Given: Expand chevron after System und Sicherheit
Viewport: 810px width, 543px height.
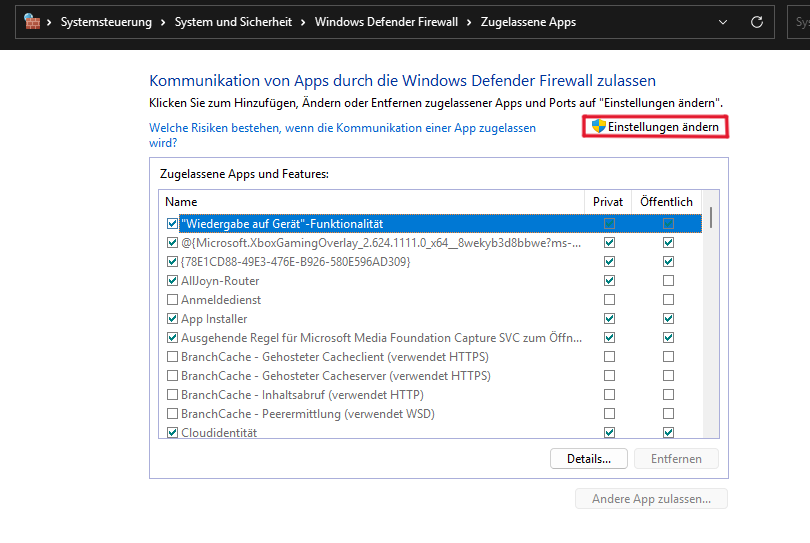Looking at the screenshot, I should pyautogui.click(x=303, y=22).
